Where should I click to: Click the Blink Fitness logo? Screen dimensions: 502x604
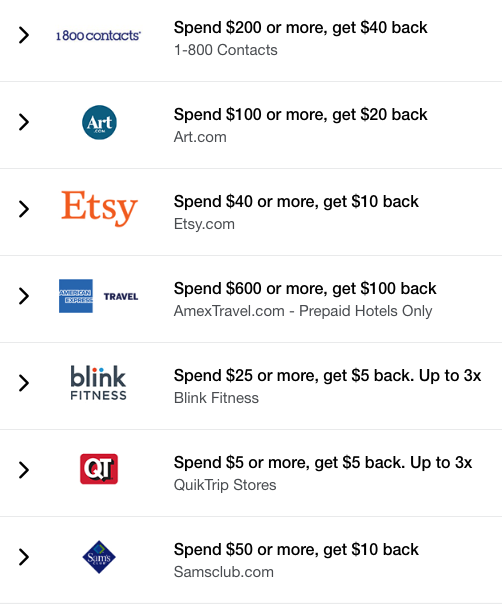pos(99,383)
